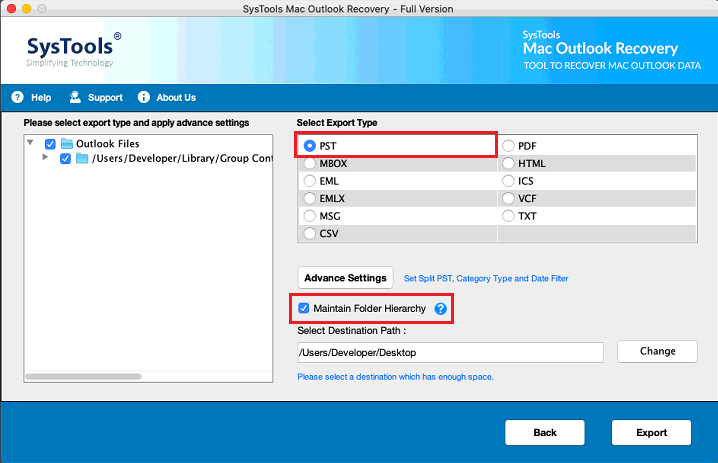Uncheck Maintain Folder Hierarchy checkbox
The width and height of the screenshot is (718, 463).
[304, 308]
